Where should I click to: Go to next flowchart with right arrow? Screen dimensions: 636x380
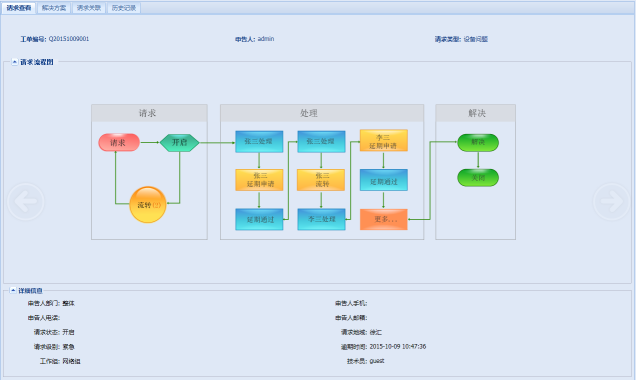click(x=611, y=202)
